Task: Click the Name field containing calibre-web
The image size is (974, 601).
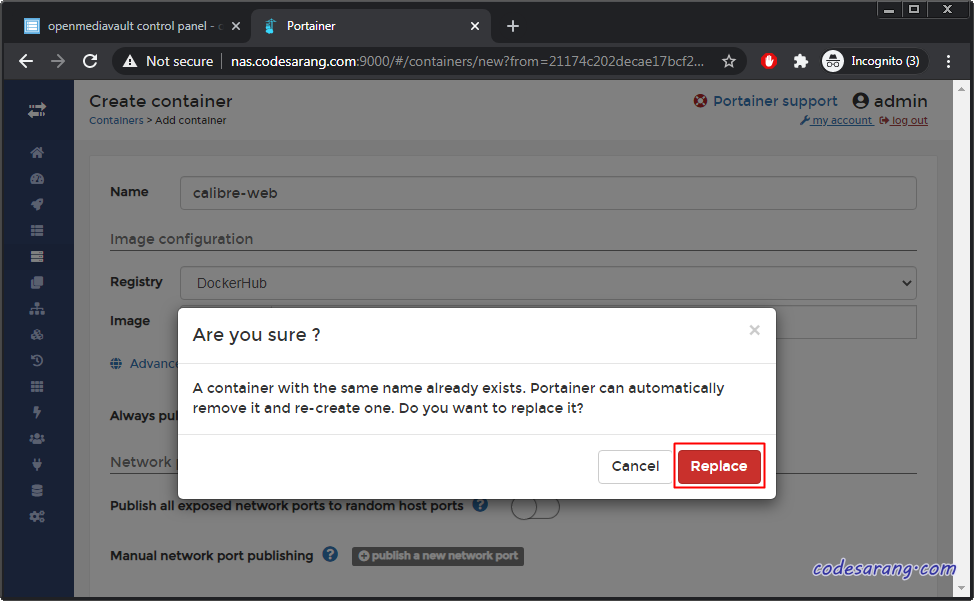Action: pos(548,193)
